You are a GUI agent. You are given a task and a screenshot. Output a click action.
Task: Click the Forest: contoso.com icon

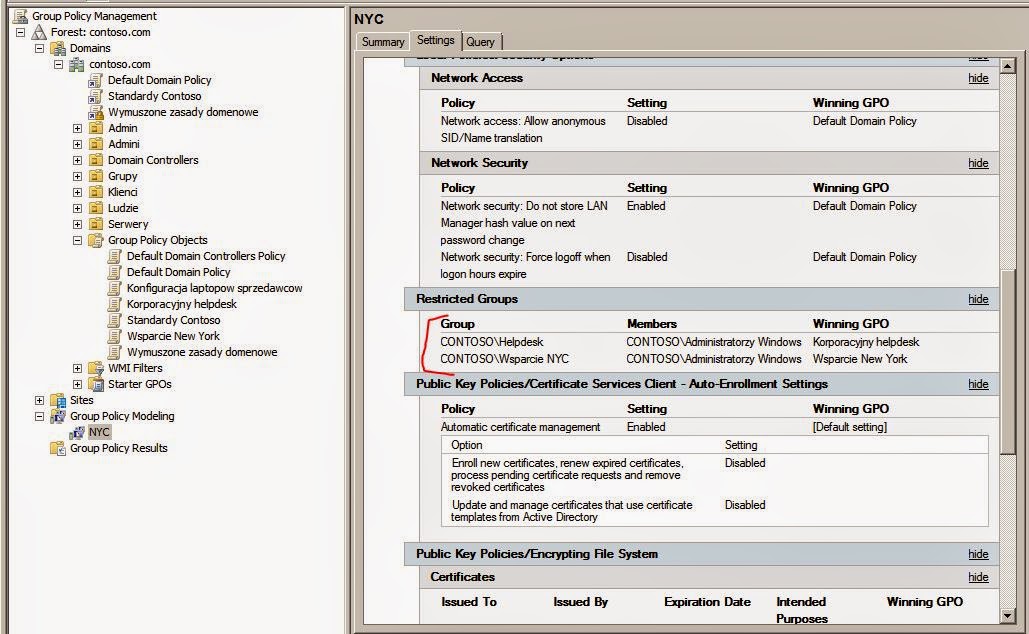39,32
